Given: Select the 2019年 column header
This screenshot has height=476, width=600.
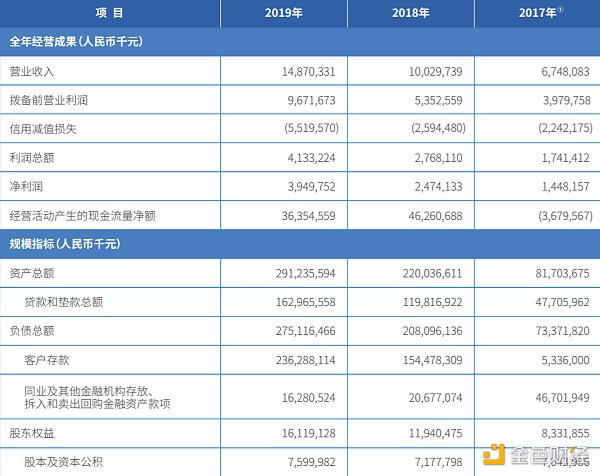Looking at the screenshot, I should 283,14.
